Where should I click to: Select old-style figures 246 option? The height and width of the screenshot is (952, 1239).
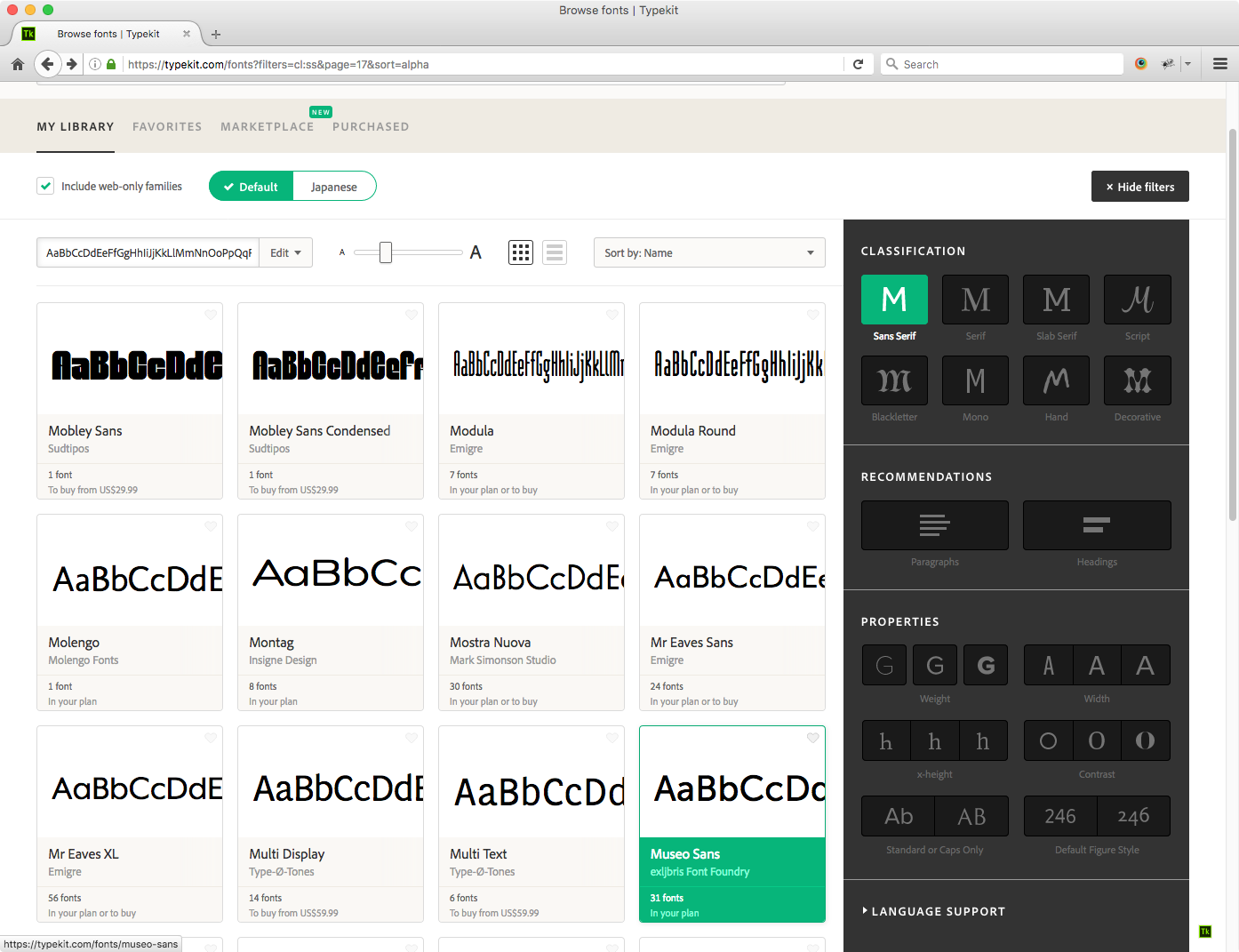click(x=1133, y=816)
